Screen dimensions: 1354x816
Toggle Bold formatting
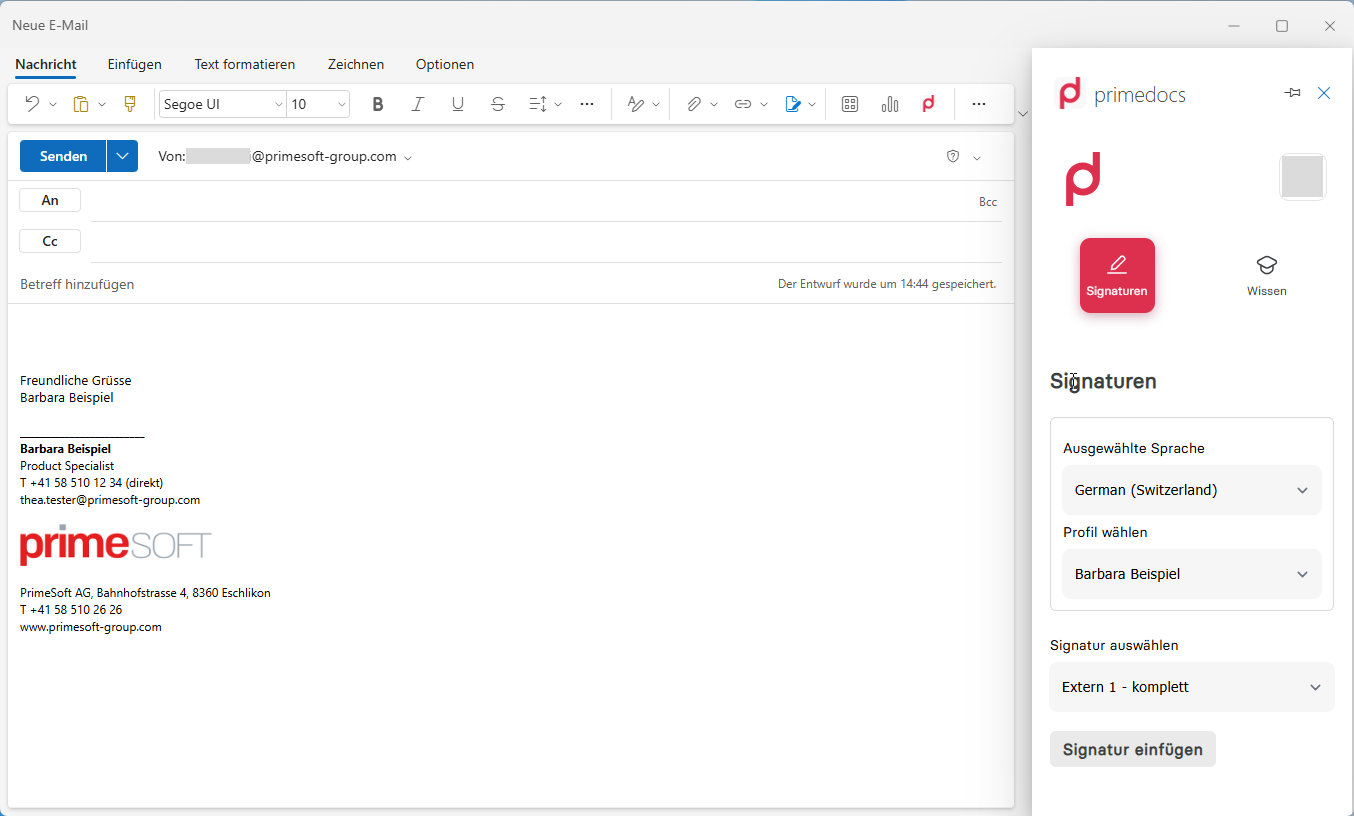coord(377,104)
